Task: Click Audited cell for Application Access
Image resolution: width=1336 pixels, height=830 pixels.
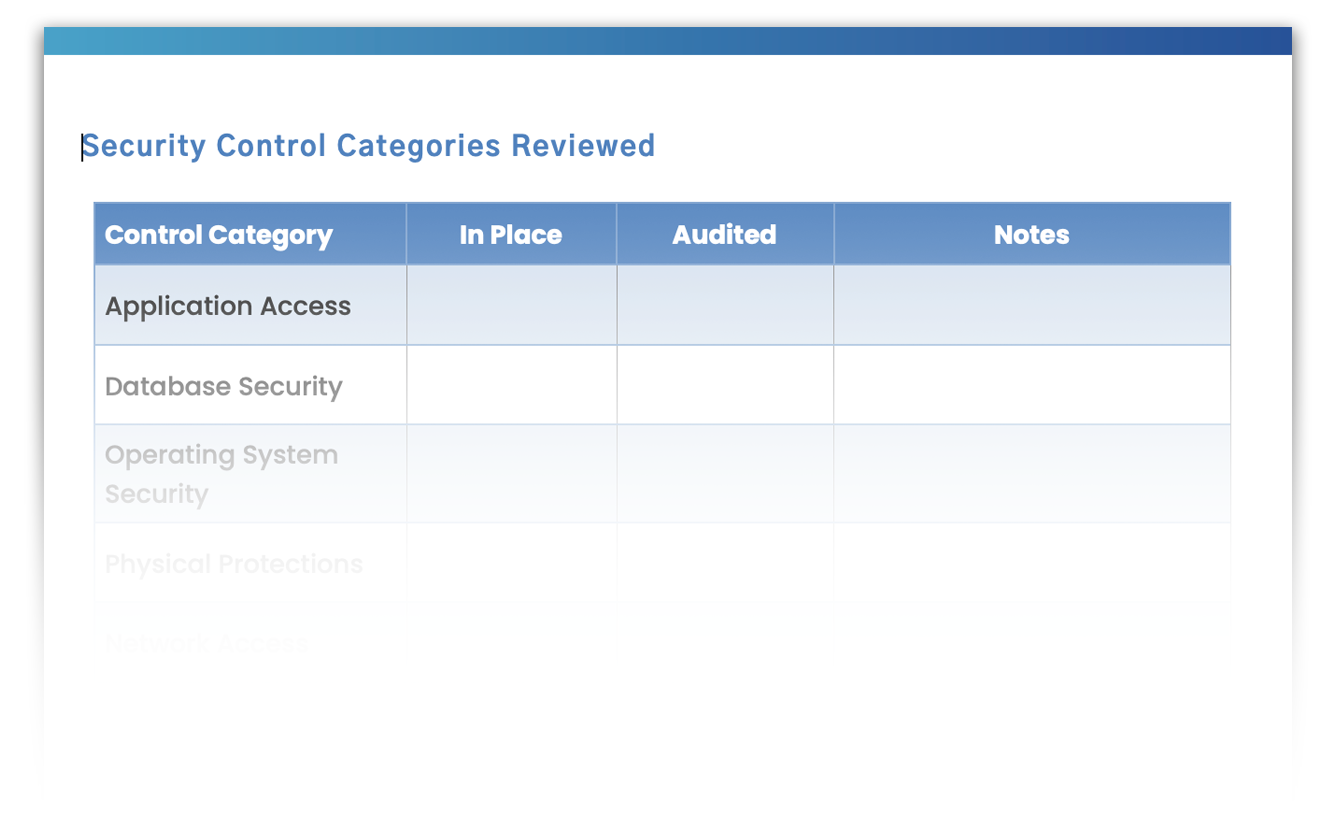Action: [725, 306]
